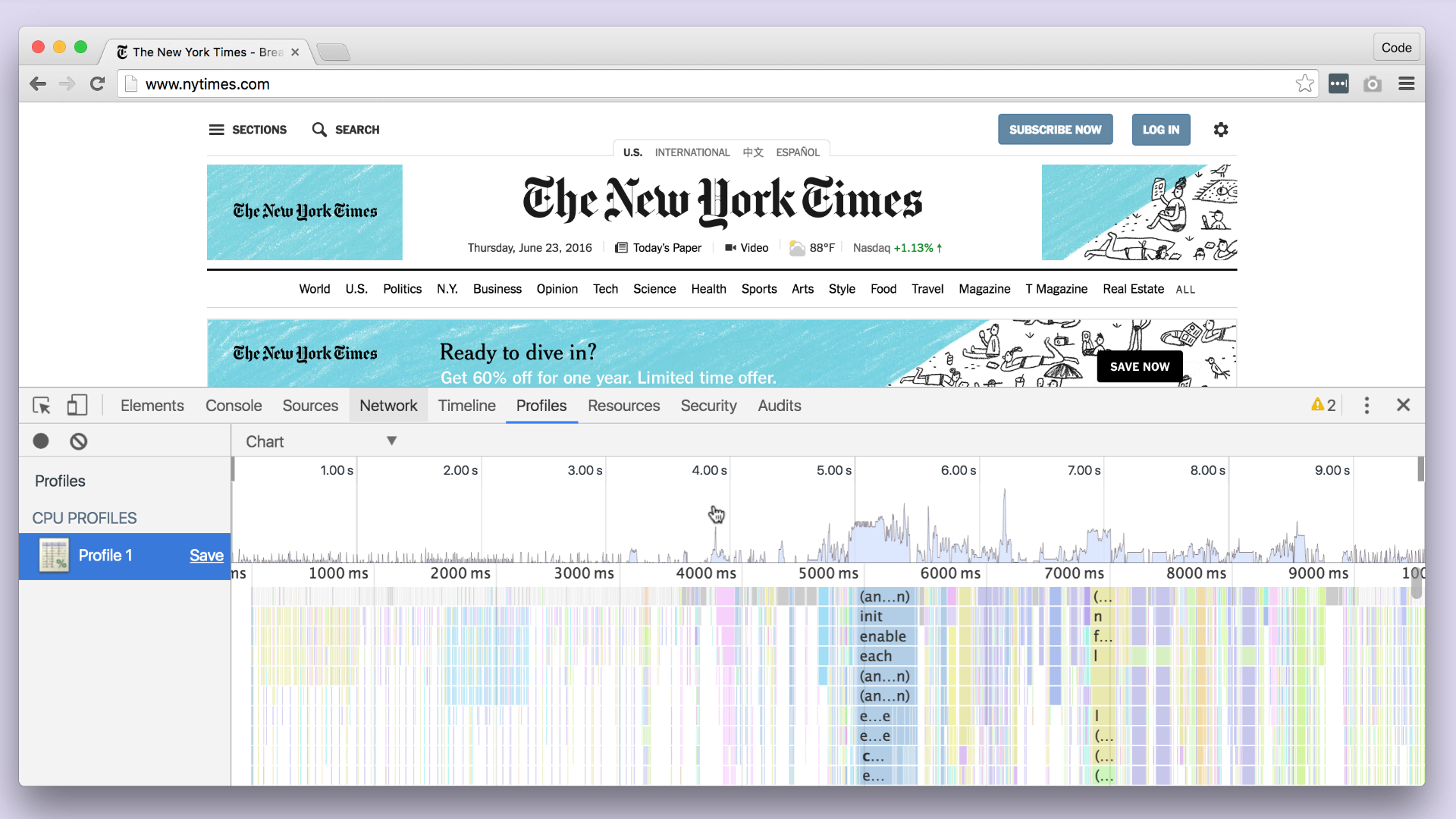
Task: Select the International edition
Action: coord(692,152)
